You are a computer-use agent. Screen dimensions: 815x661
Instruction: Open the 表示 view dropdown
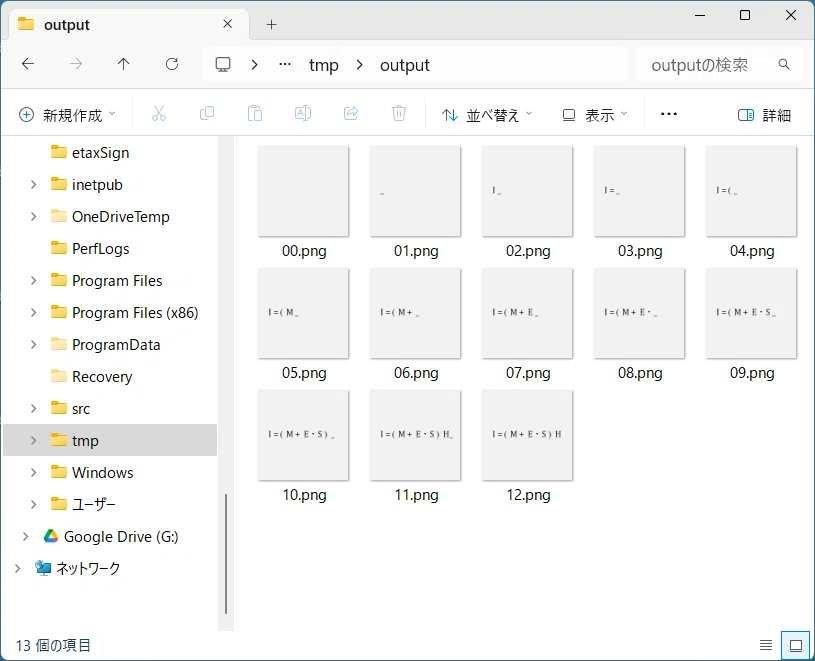click(595, 115)
